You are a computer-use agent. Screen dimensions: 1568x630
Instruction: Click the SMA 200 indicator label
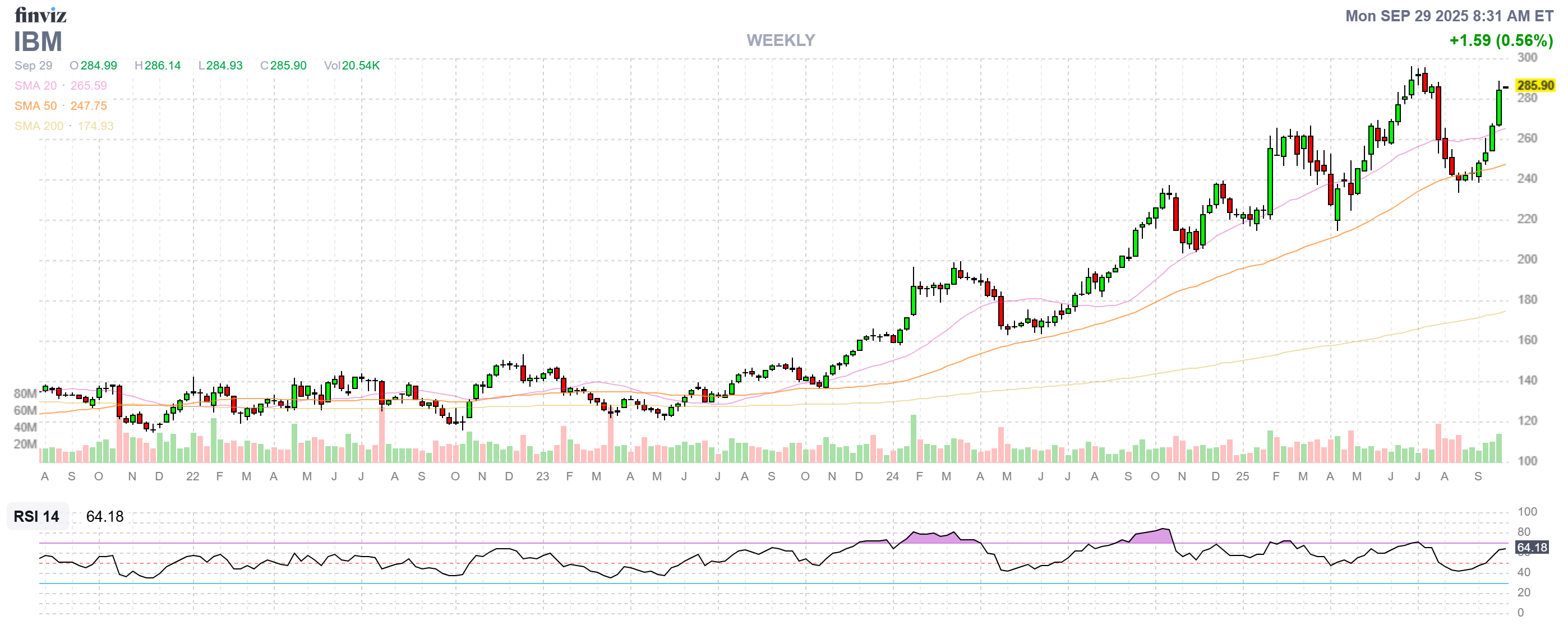click(x=38, y=126)
